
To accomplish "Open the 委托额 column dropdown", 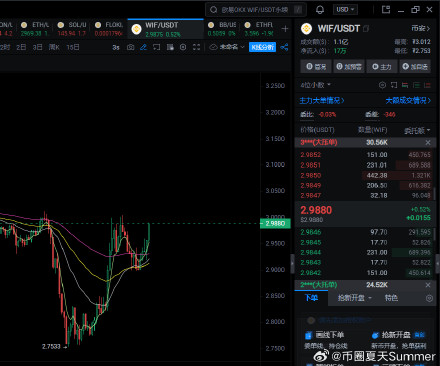I will pos(417,130).
